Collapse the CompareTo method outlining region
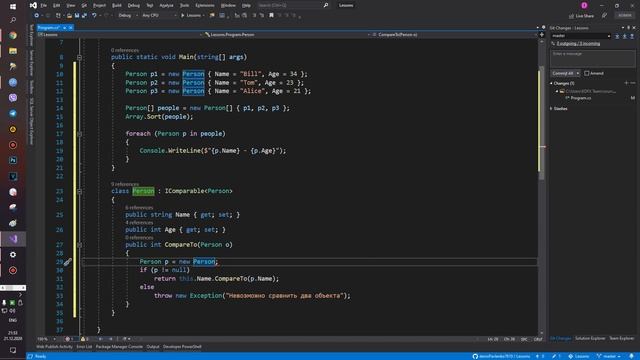The height and width of the screenshot is (360, 640). point(80,245)
